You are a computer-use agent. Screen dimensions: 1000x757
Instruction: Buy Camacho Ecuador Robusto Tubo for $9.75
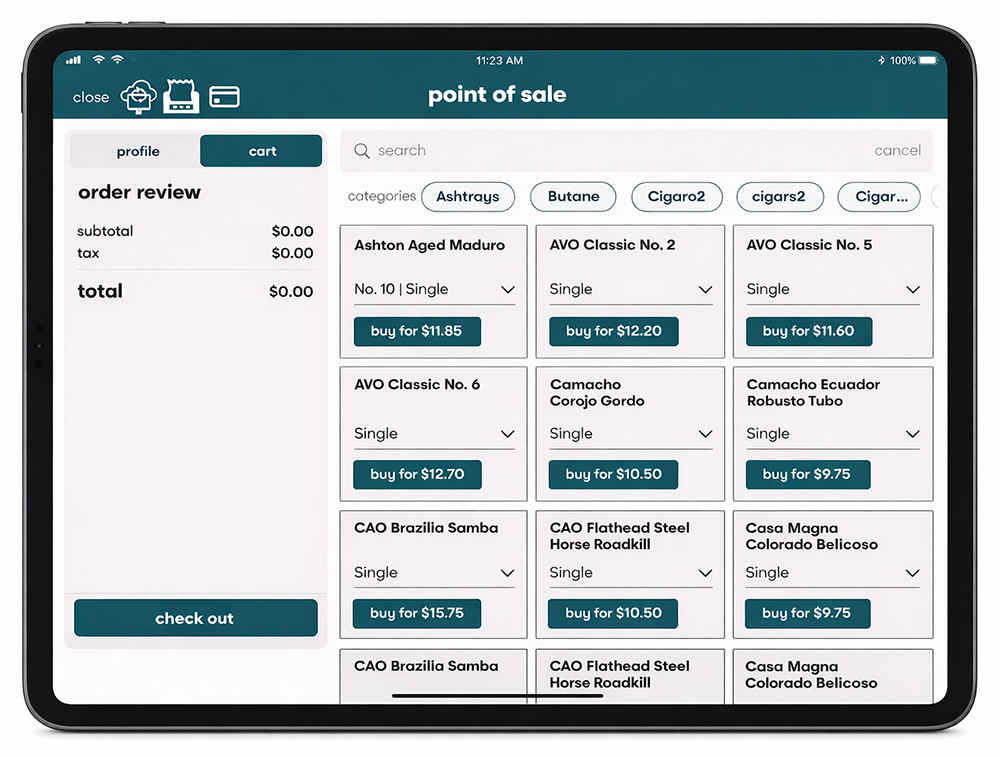point(807,474)
